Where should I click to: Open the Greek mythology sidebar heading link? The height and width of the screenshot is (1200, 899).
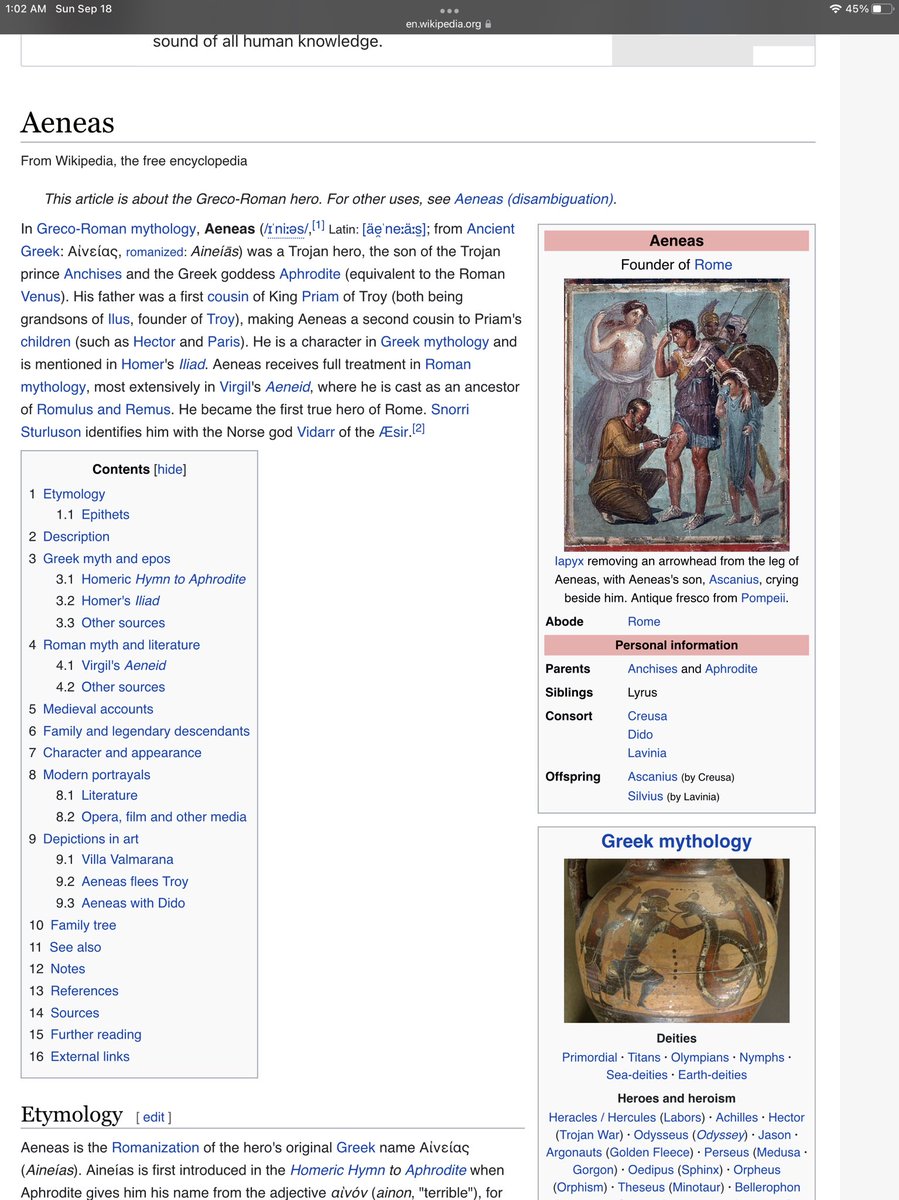point(676,841)
